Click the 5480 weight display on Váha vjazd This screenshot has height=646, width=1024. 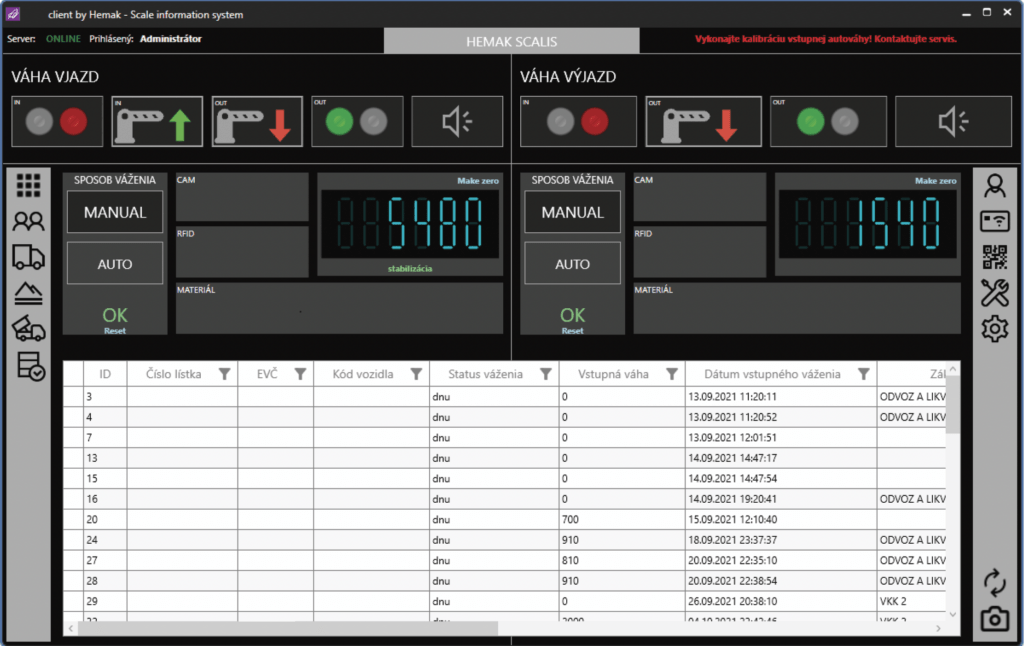coord(409,224)
